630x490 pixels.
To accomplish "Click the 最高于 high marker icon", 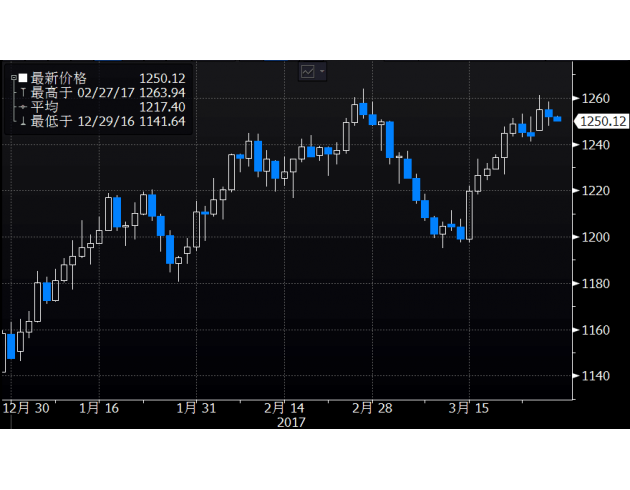I will tap(23, 92).
